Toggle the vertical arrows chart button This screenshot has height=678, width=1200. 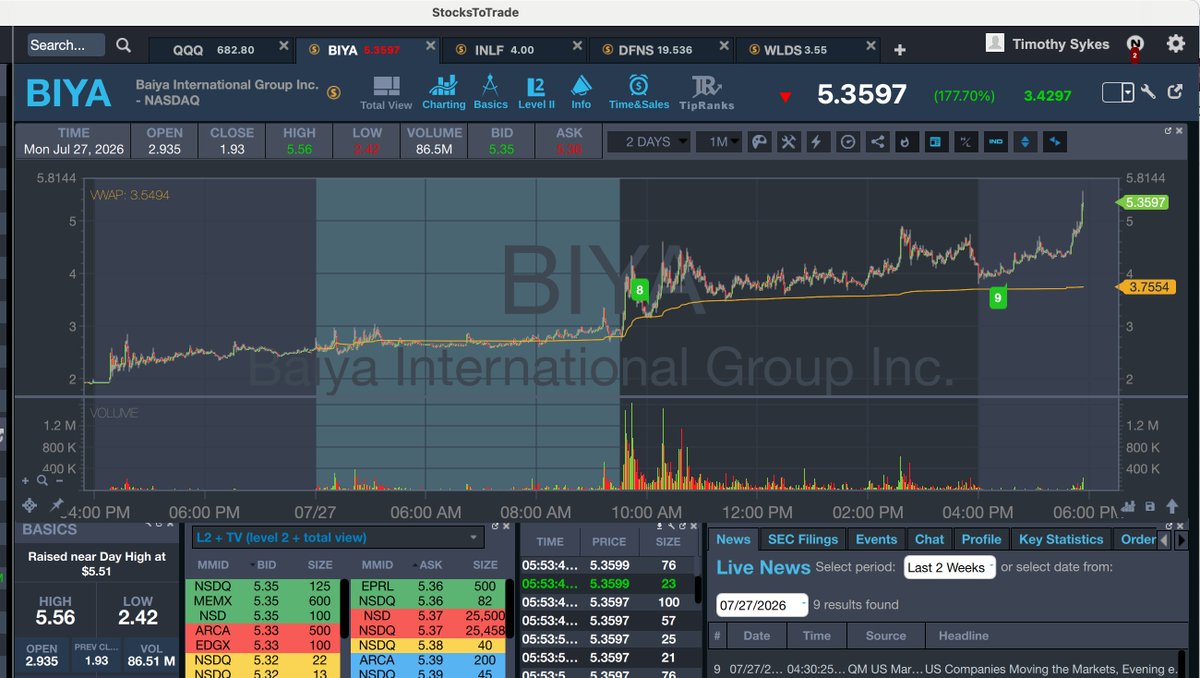coord(1024,142)
